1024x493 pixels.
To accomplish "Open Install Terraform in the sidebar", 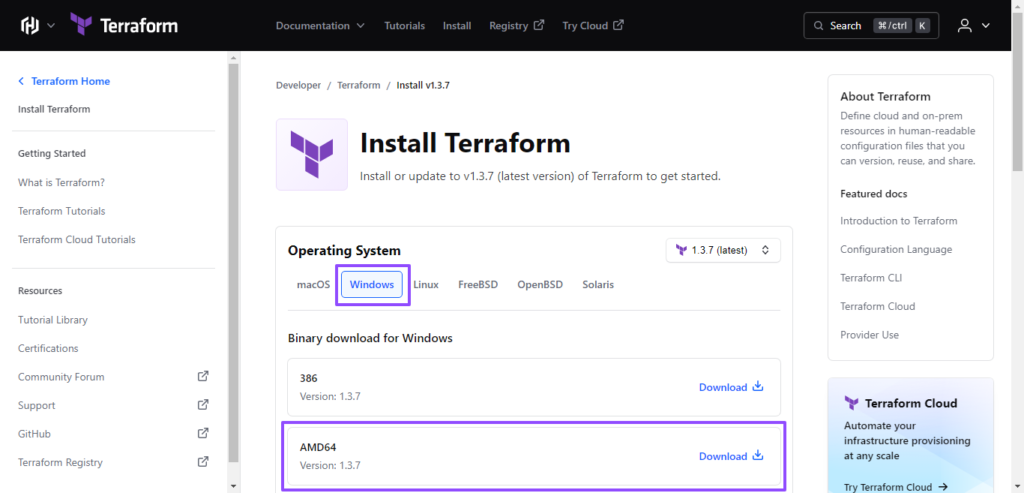I will coord(54,109).
